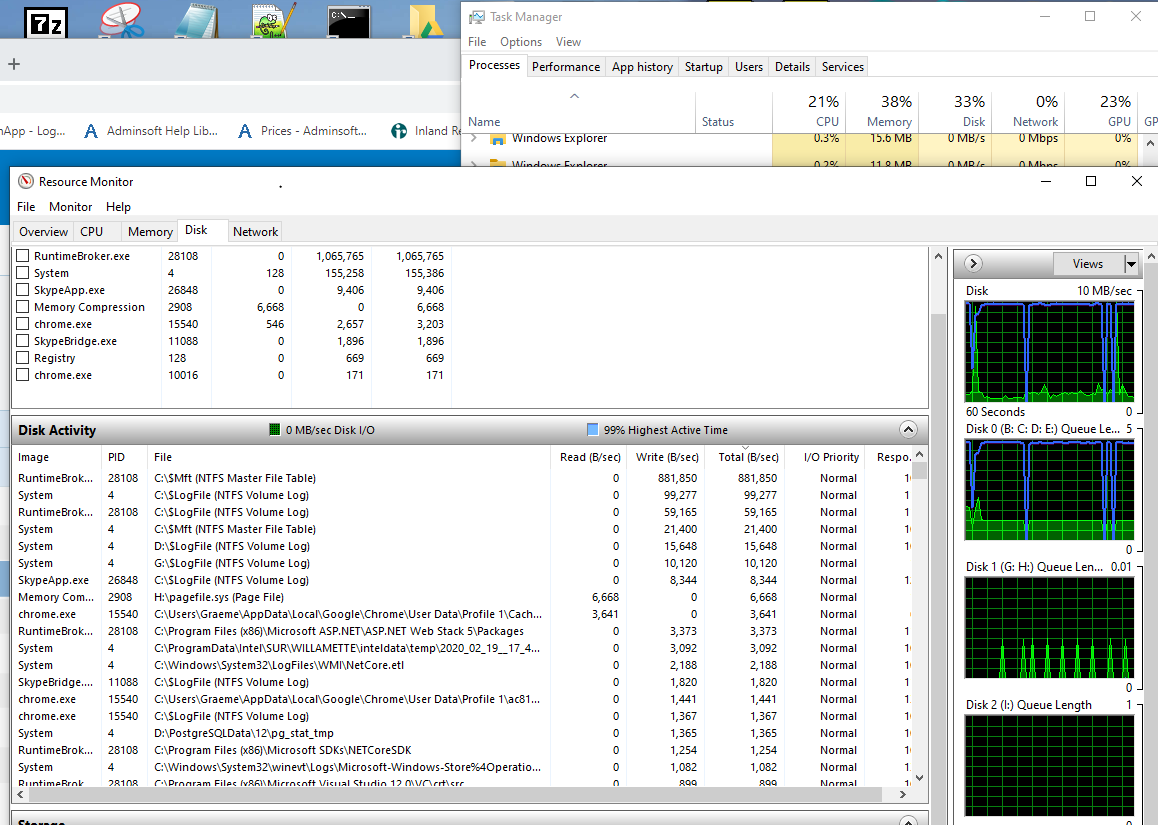Image resolution: width=1158 pixels, height=825 pixels.
Task: Open the 7-Zip desktop icon
Action: (46, 21)
